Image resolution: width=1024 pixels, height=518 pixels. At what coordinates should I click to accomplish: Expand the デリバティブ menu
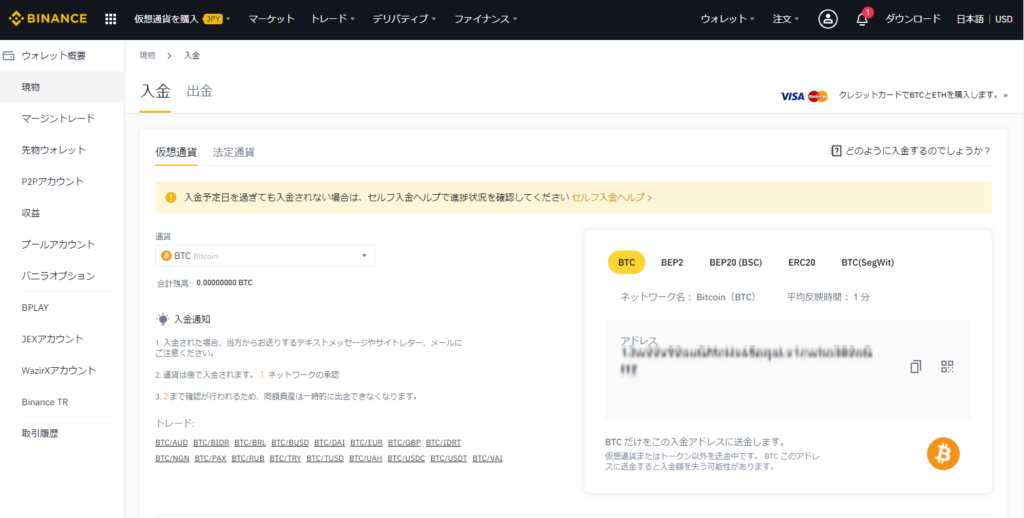coord(404,19)
